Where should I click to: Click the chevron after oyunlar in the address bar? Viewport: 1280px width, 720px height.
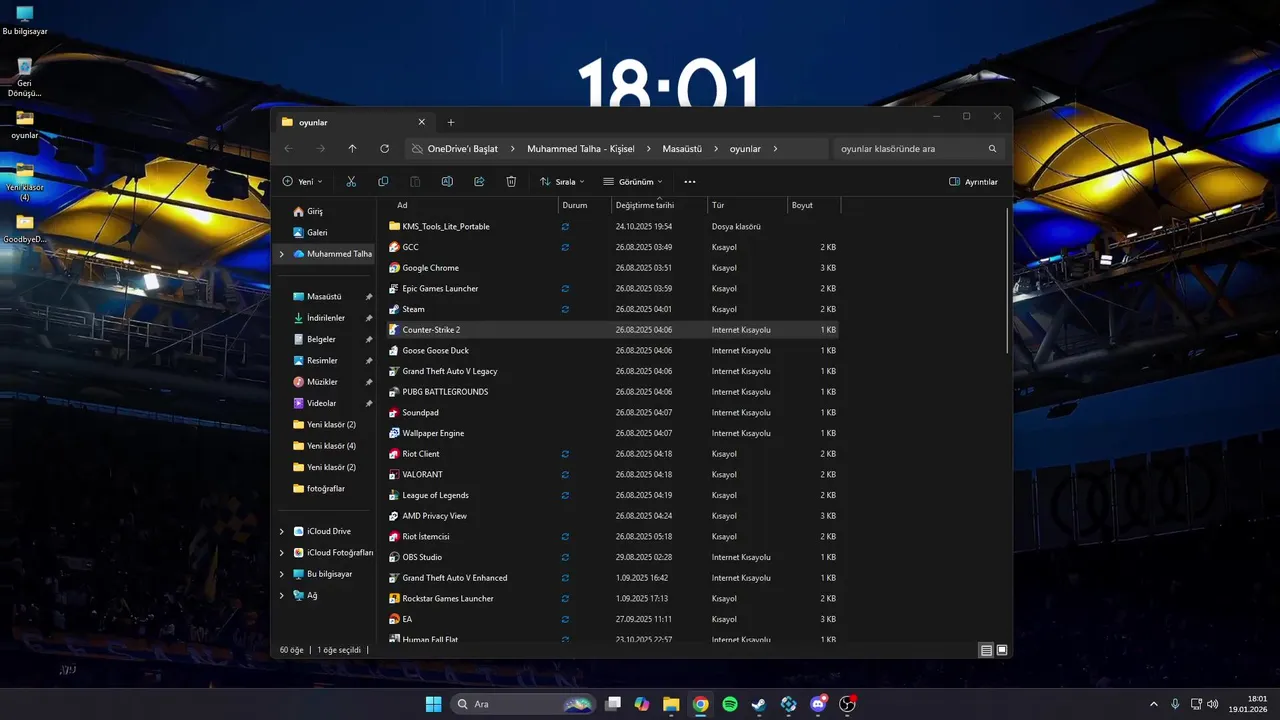coord(775,149)
